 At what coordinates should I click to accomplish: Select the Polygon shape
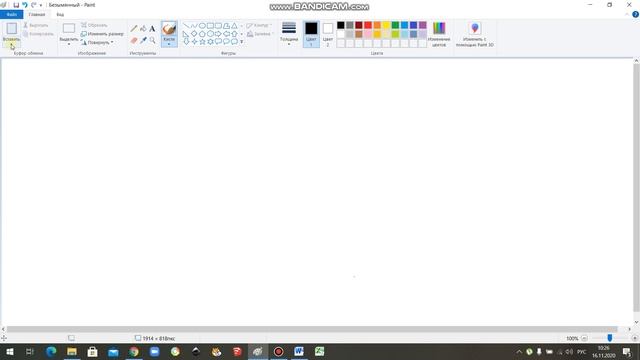tap(226, 26)
